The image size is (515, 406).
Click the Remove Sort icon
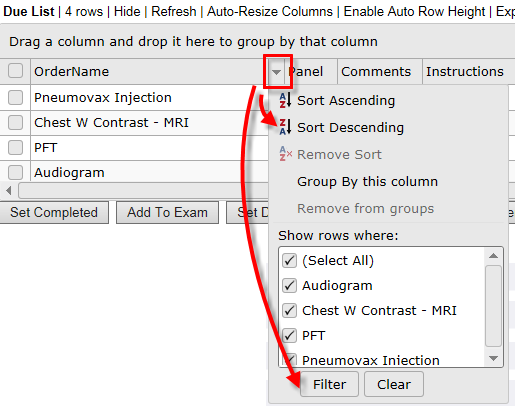click(x=286, y=154)
